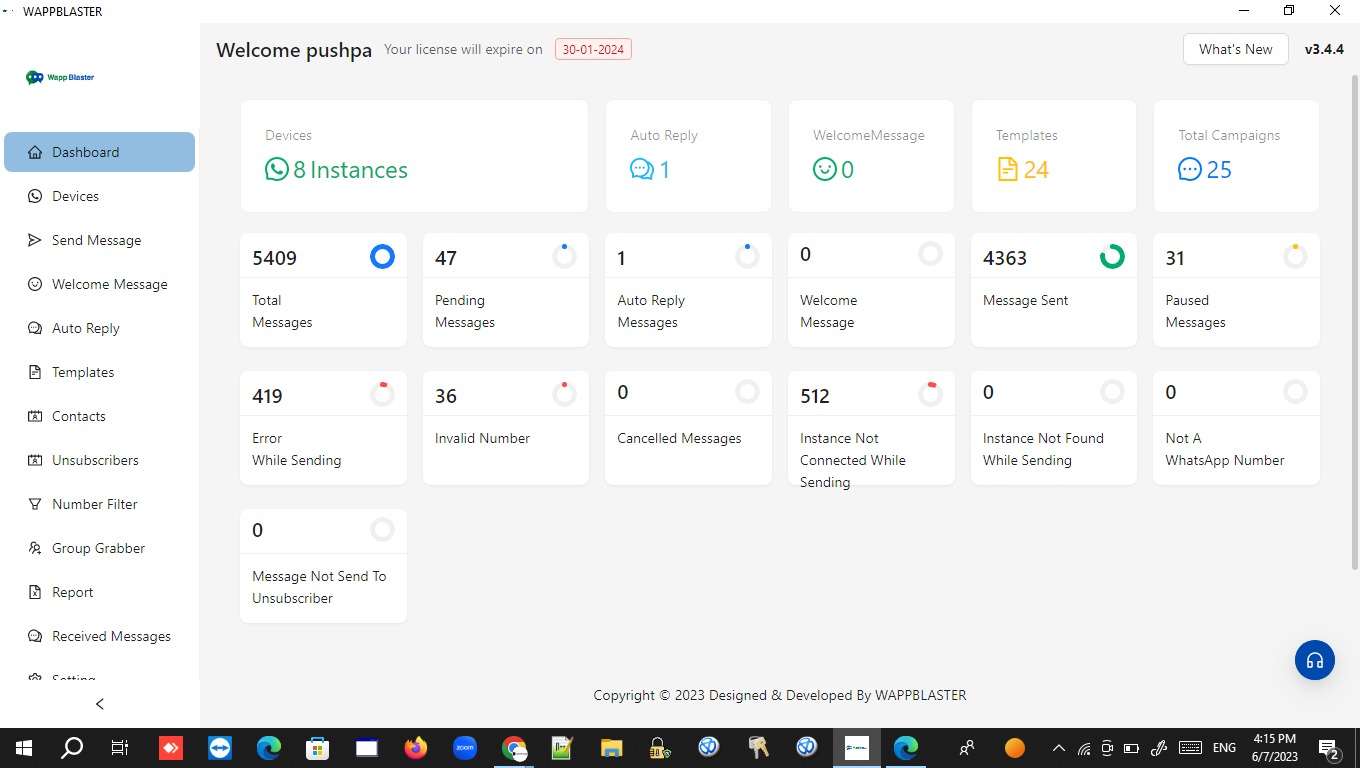1360x768 pixels.
Task: Click the Templates document icon in sidebar
Action: 35,372
